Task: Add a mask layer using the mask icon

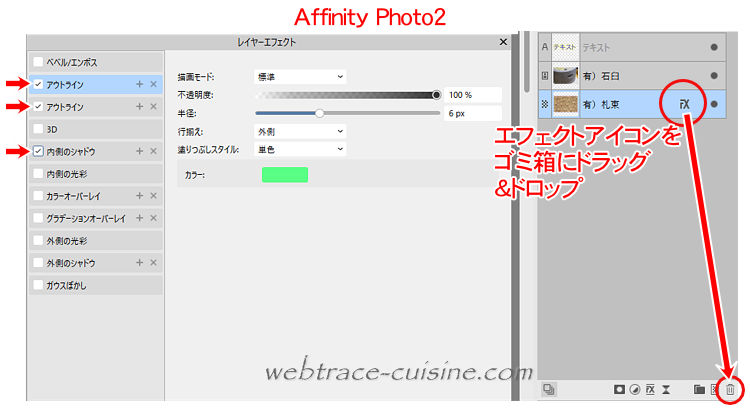Action: (x=620, y=389)
